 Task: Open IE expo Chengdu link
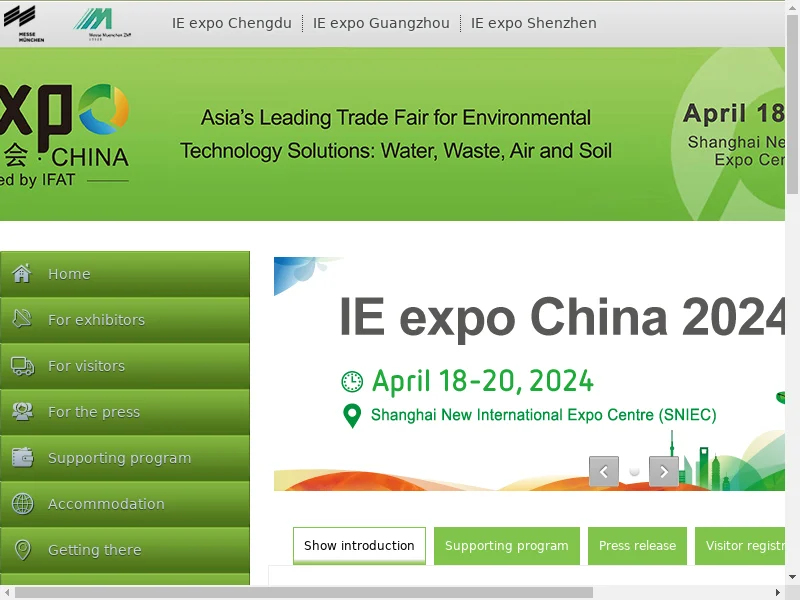232,23
